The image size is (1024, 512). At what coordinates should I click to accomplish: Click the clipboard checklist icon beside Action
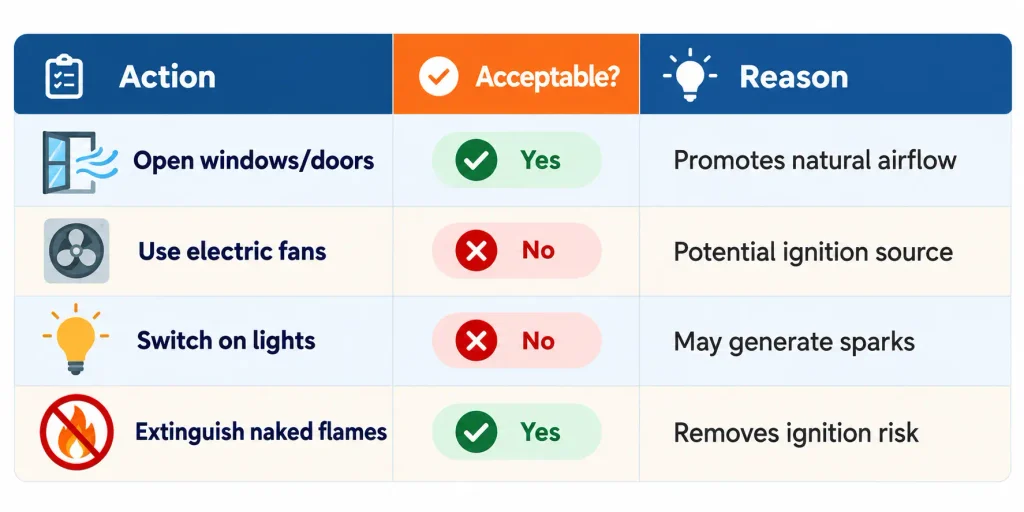[64, 76]
